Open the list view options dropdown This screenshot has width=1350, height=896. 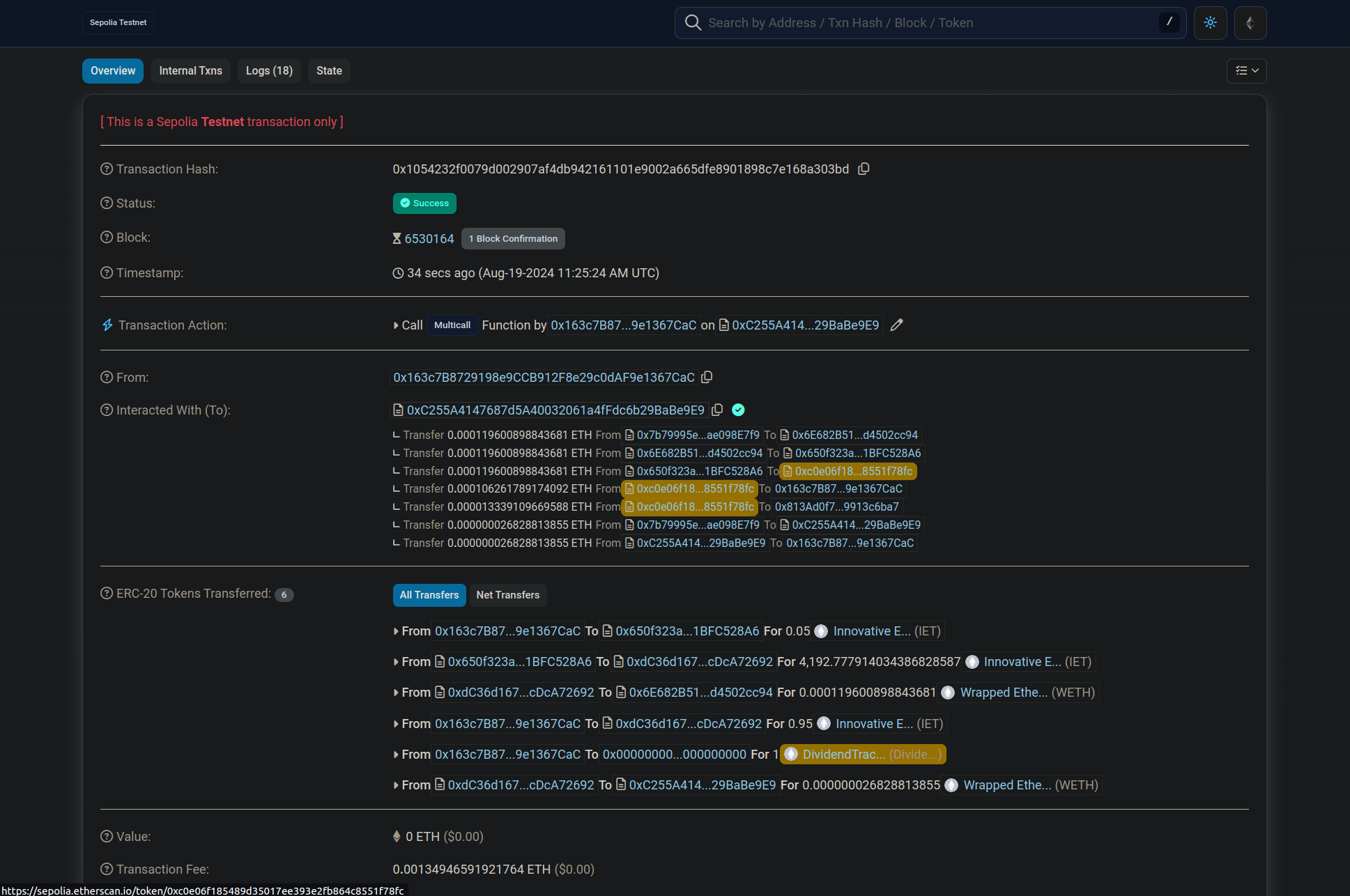pyautogui.click(x=1247, y=70)
